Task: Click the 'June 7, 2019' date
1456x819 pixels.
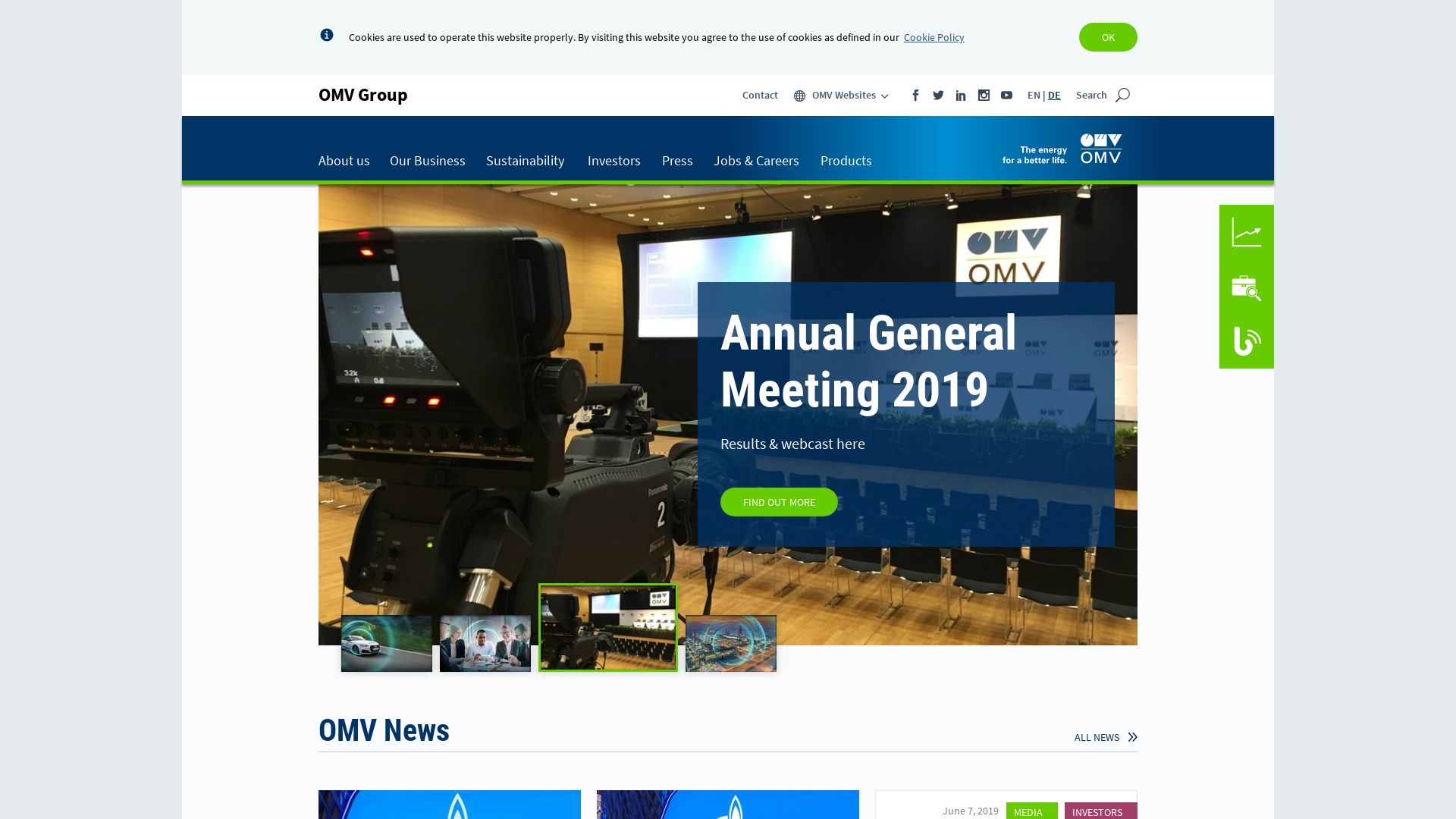Action: point(971,811)
